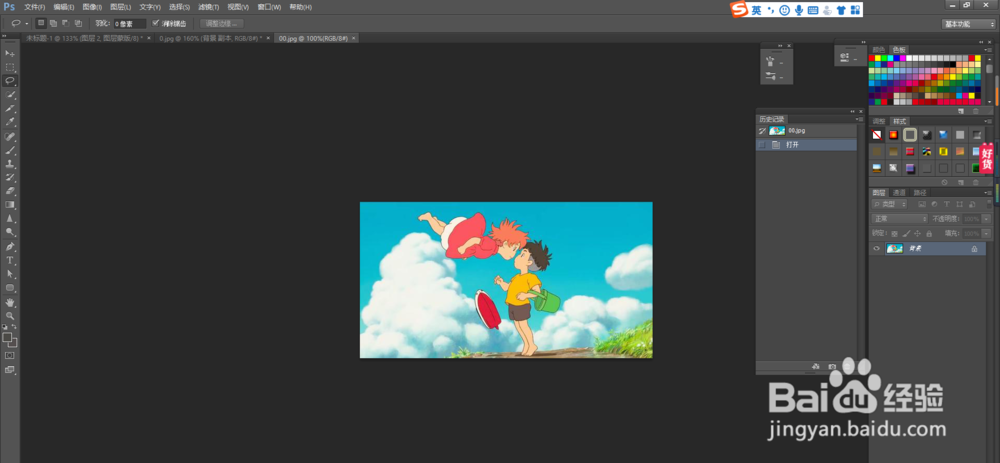Select the Gradient tool
Screen dimensions: 1000x463
coord(10,205)
